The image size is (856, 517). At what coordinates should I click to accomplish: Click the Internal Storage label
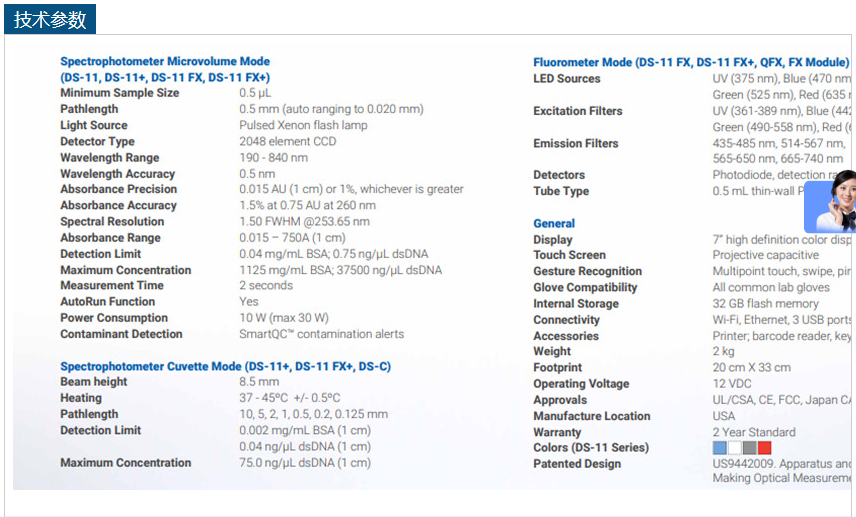coord(576,303)
